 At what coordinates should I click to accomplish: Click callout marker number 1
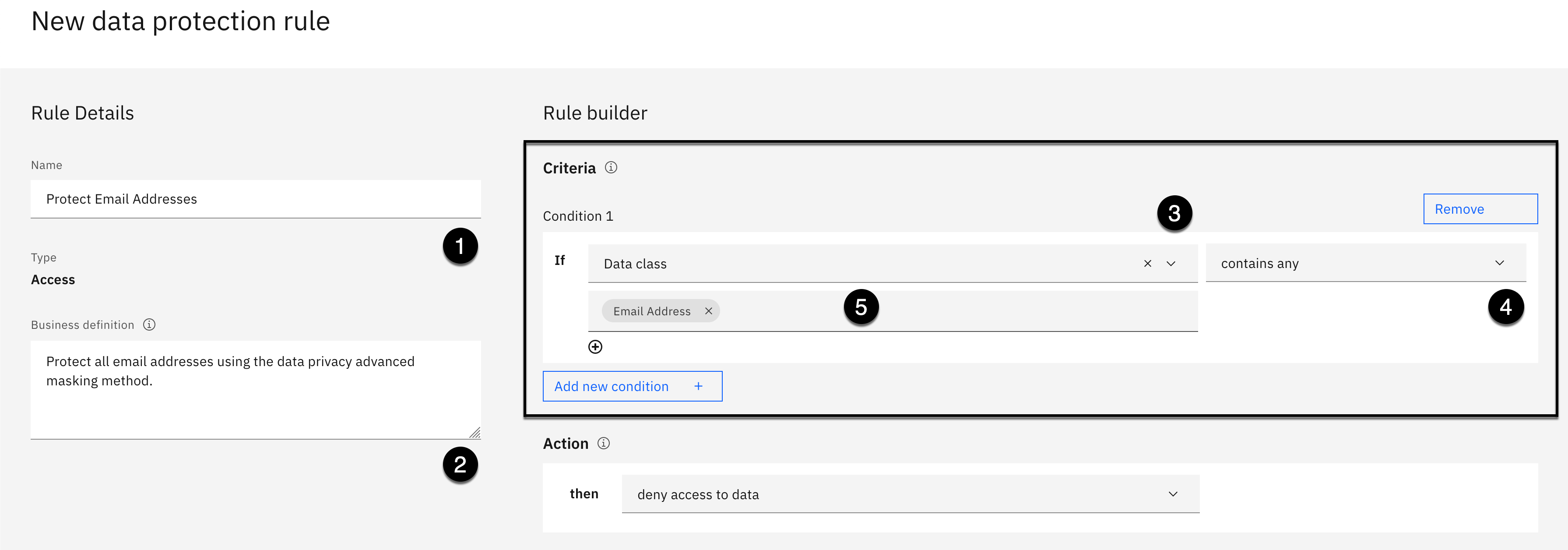[x=460, y=246]
